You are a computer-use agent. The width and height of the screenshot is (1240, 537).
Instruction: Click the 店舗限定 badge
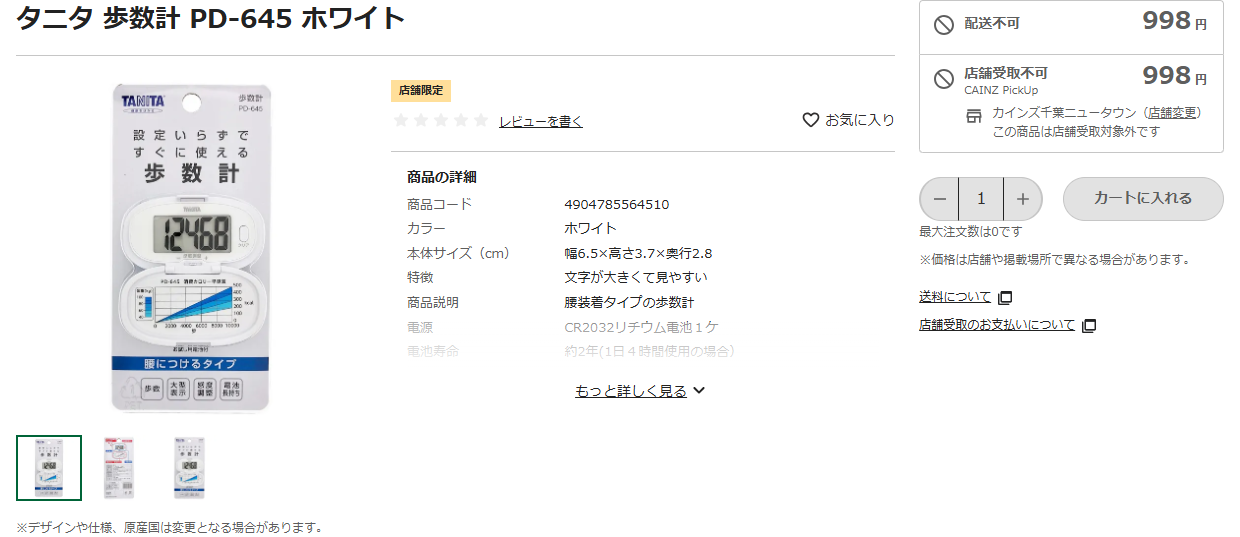click(421, 90)
